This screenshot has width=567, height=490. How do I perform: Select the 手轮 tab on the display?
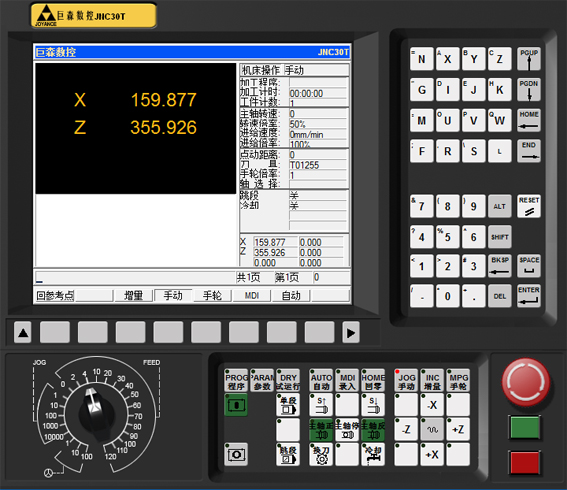212,295
